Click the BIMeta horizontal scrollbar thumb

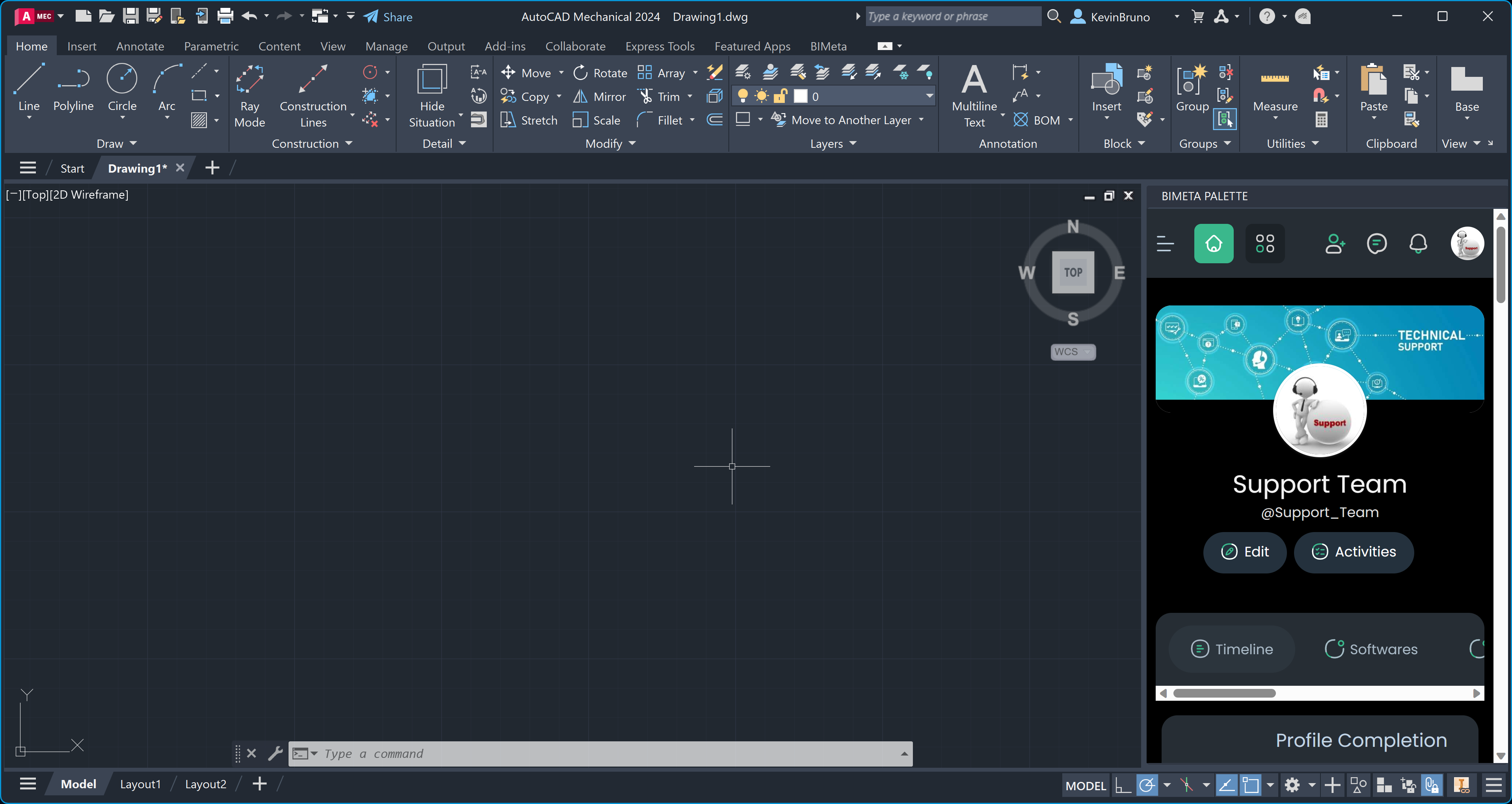pos(1224,693)
